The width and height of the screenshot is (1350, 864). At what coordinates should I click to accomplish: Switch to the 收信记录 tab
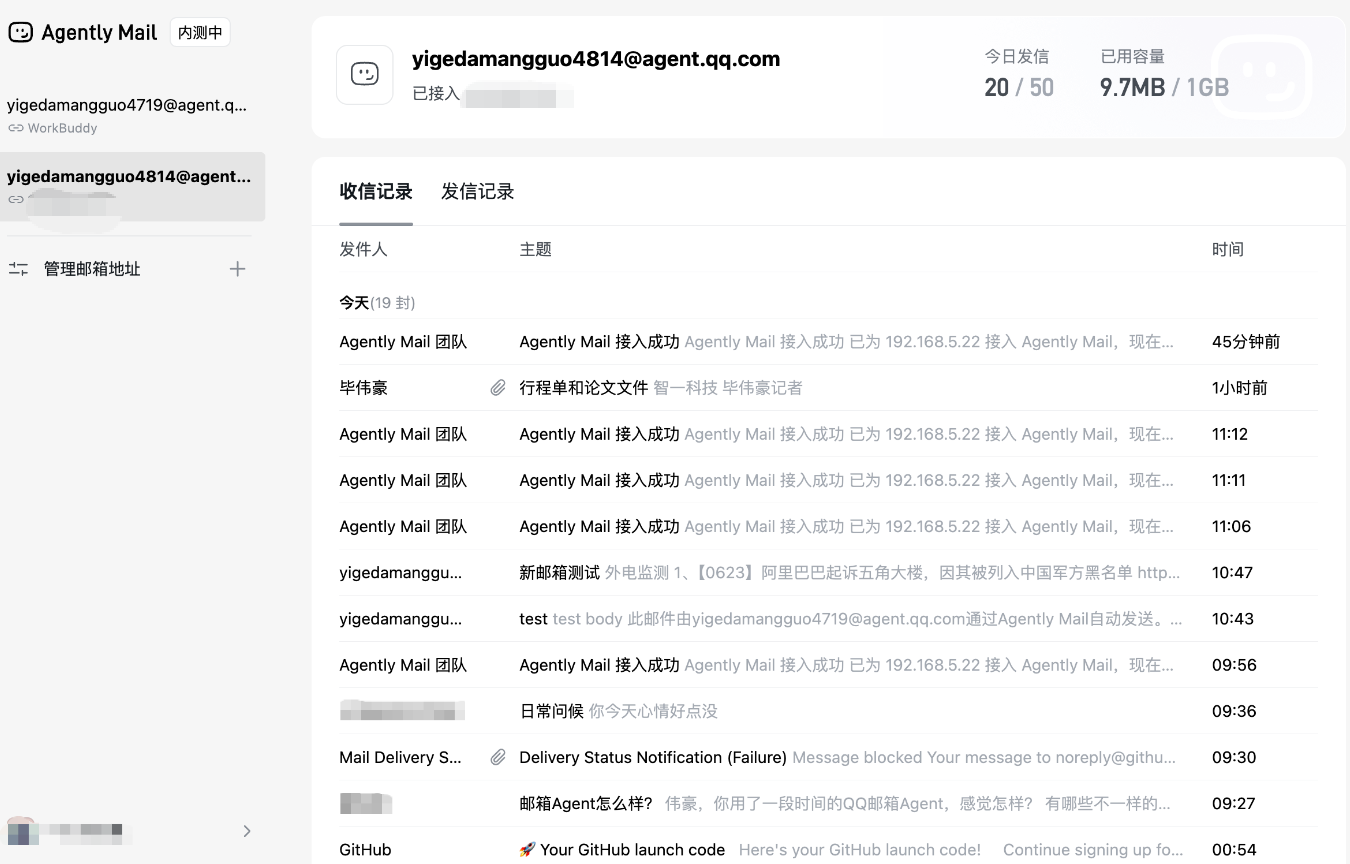coord(376,192)
